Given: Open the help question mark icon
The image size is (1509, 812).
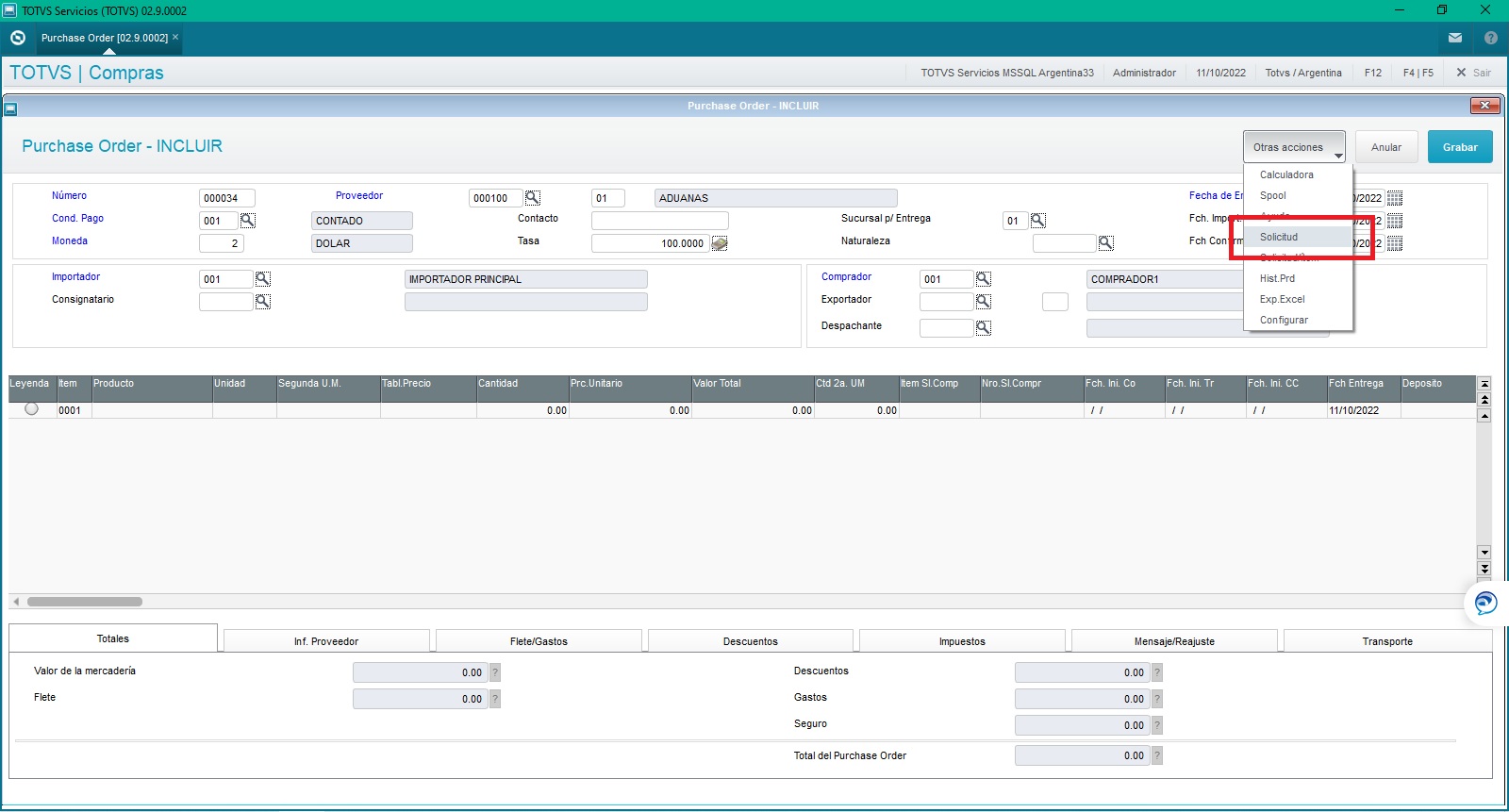Looking at the screenshot, I should pos(1491,38).
